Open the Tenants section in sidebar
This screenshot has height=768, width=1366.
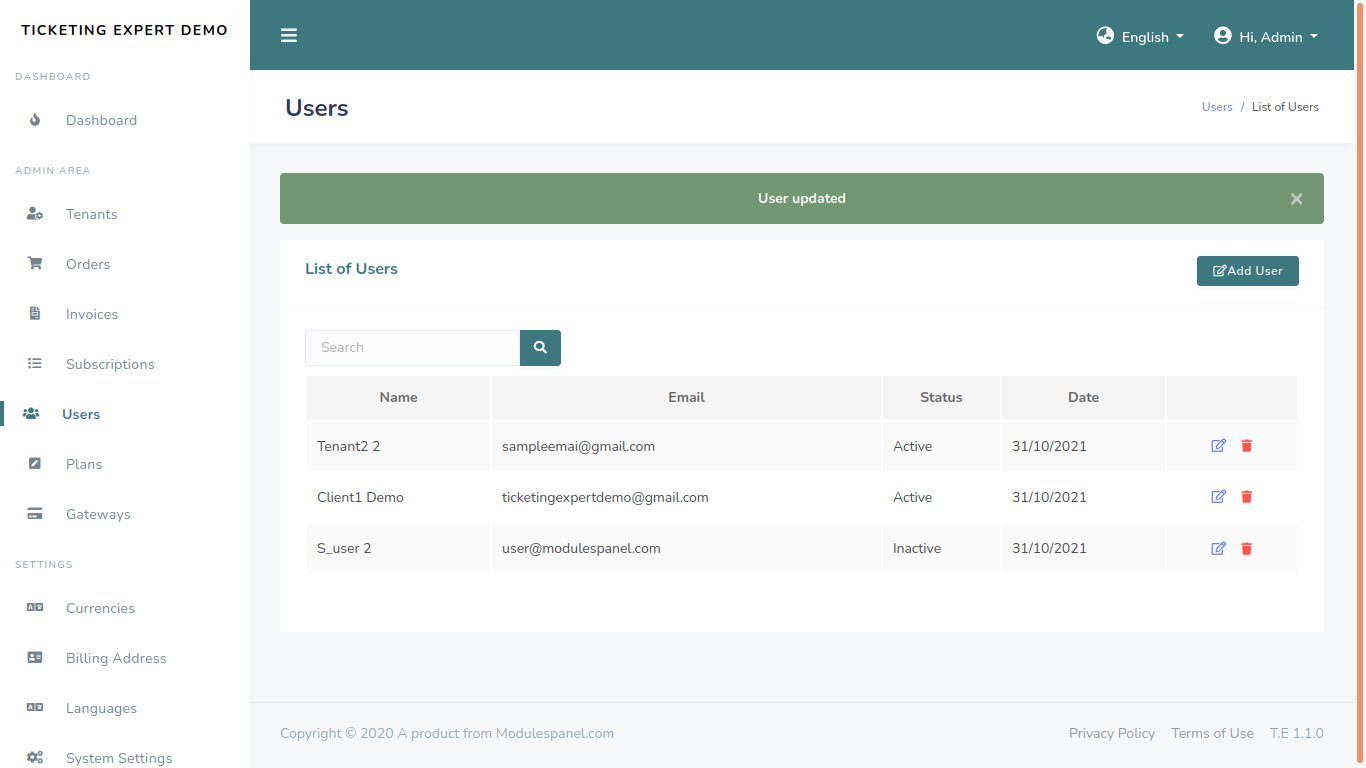pos(91,213)
